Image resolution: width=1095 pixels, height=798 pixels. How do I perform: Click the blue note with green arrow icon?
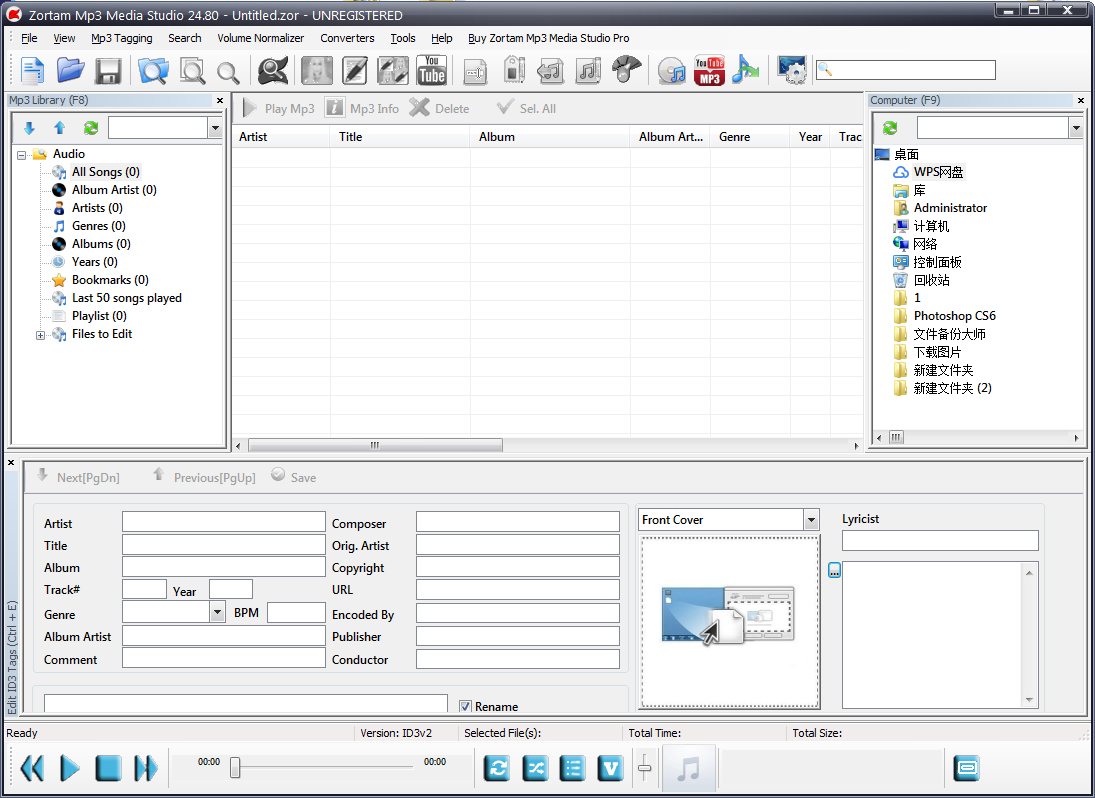point(745,71)
